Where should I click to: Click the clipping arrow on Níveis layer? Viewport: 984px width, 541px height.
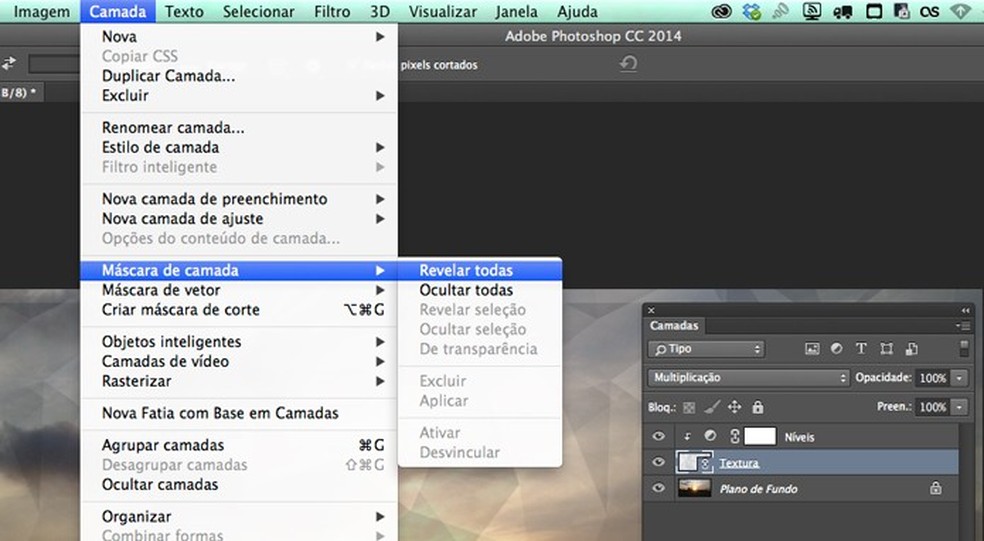pos(687,437)
